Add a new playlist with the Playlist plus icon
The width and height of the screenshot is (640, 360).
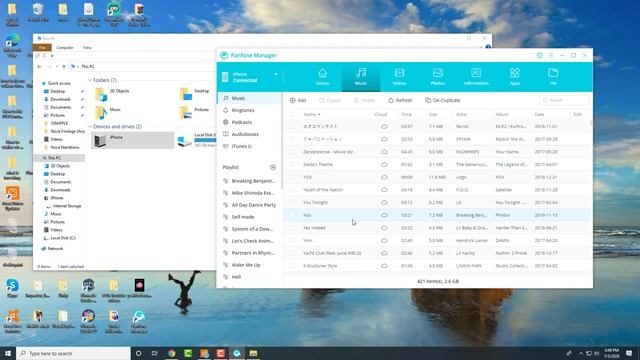[273, 167]
